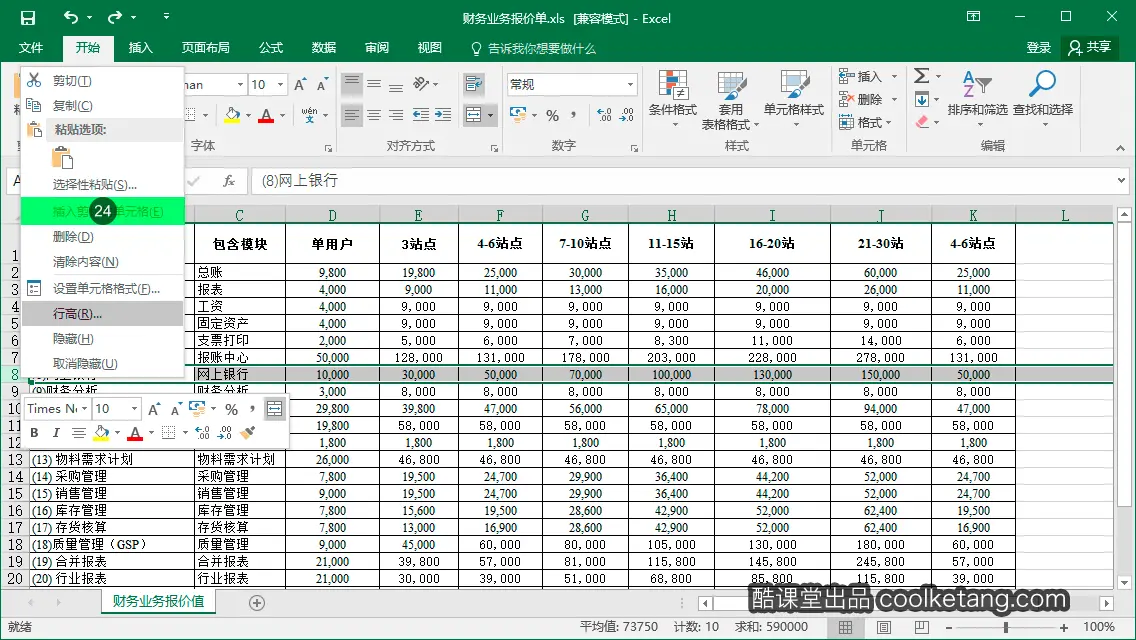The width and height of the screenshot is (1136, 640).
Task: Save the workbook with the floppy disk icon
Action: pos(28,17)
